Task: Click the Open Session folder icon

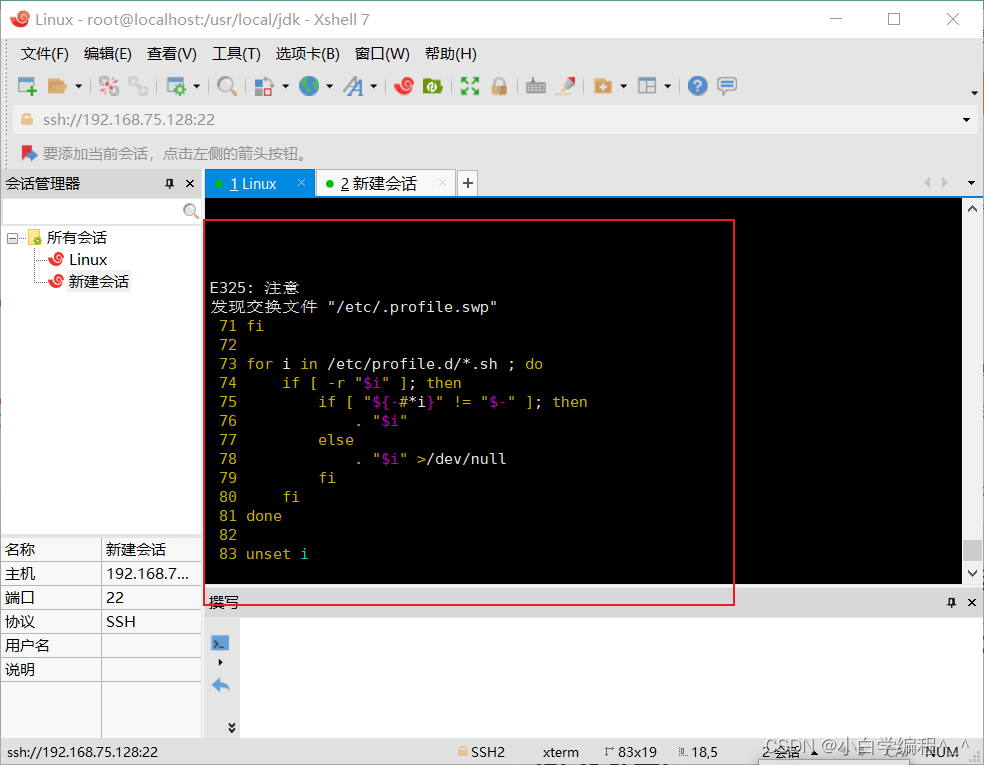Action: (57, 86)
